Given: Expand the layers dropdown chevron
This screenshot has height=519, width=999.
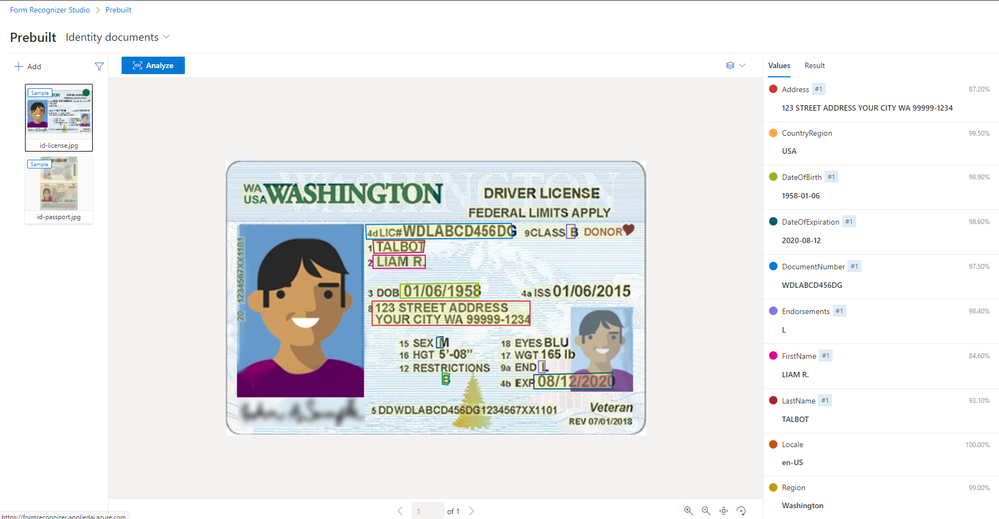Looking at the screenshot, I should tap(742, 66).
